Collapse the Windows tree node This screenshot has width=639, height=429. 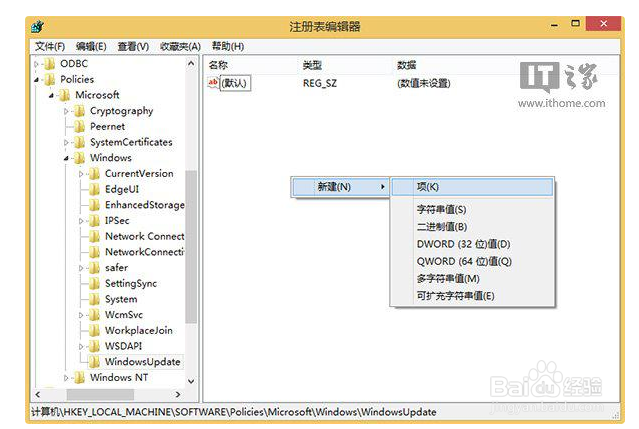click(x=66, y=158)
